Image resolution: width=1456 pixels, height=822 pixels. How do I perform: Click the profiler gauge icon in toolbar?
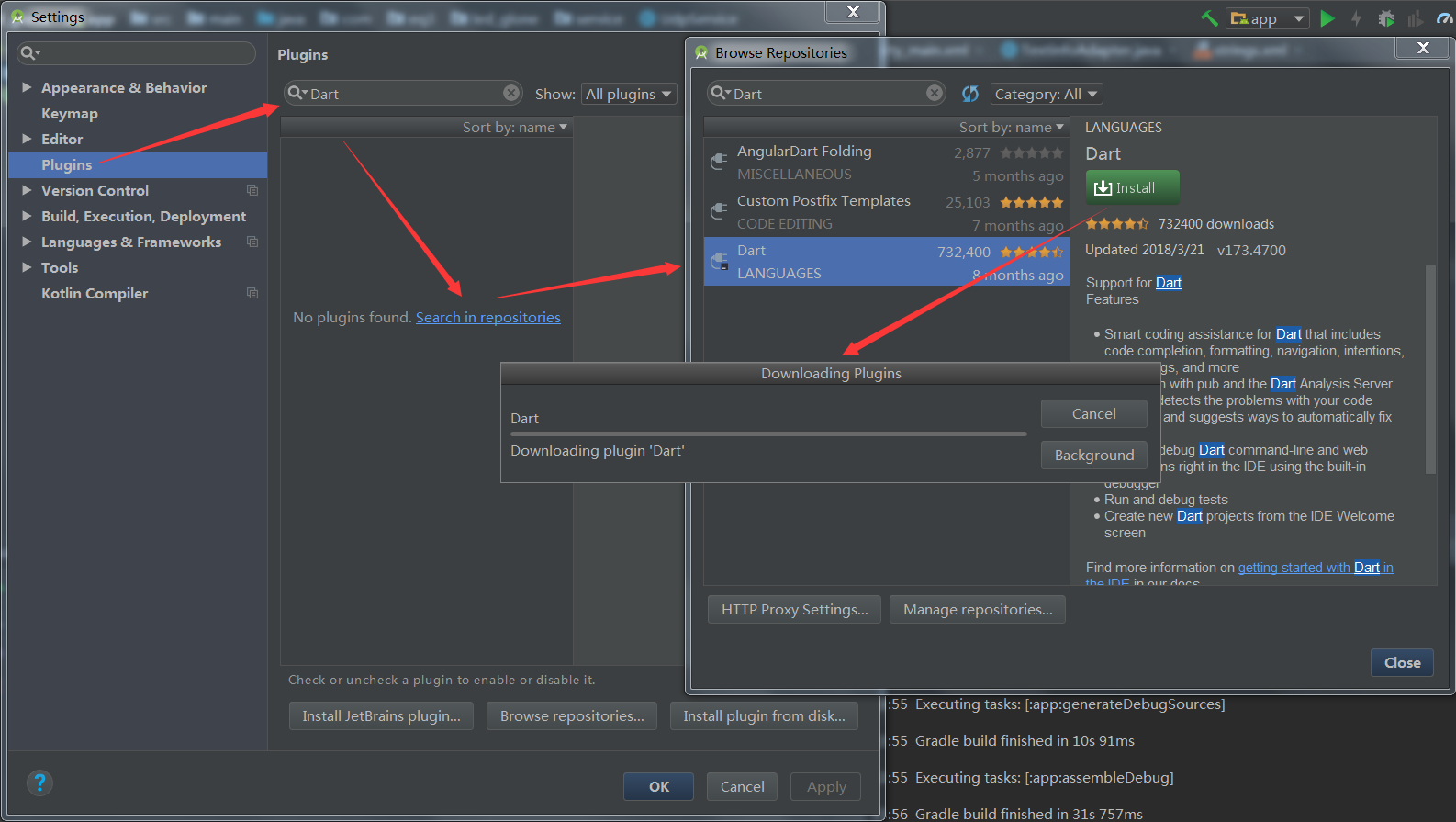coord(1444,18)
